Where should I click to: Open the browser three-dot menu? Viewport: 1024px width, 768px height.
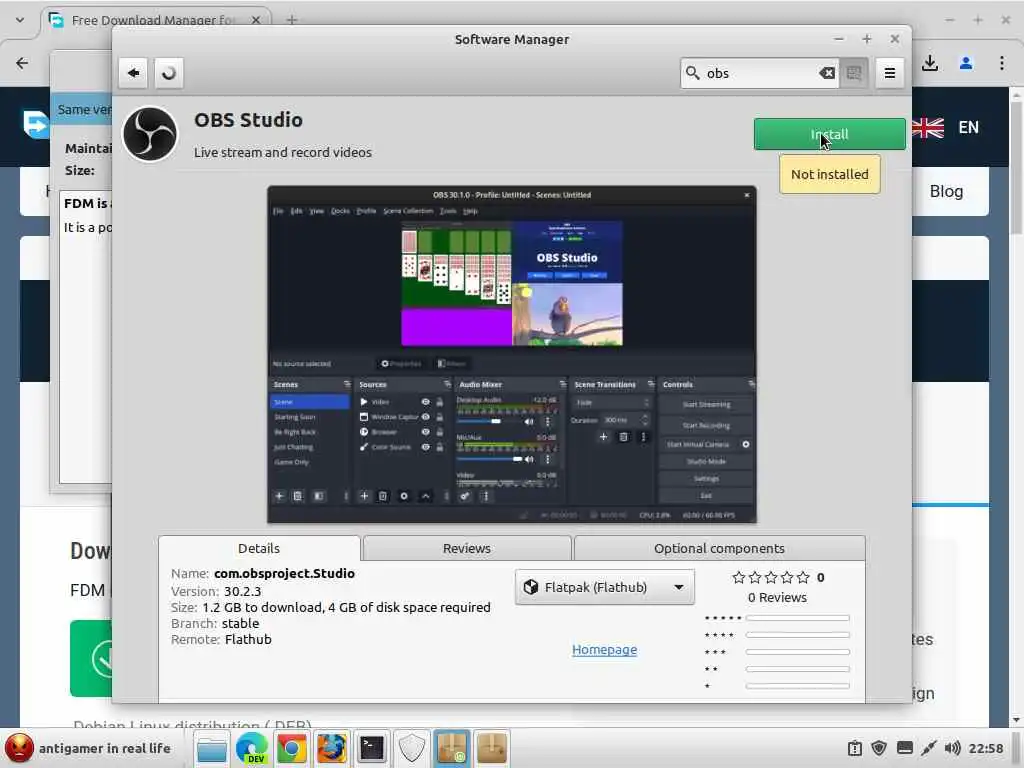pos(1002,63)
